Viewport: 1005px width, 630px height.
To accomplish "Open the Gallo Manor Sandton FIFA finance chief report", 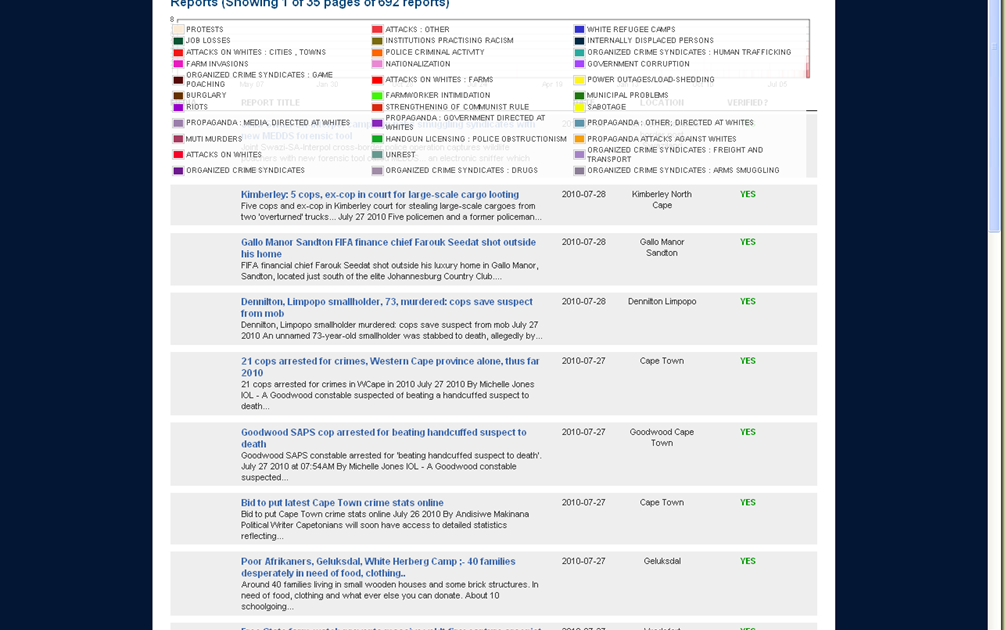I will pyautogui.click(x=388, y=248).
